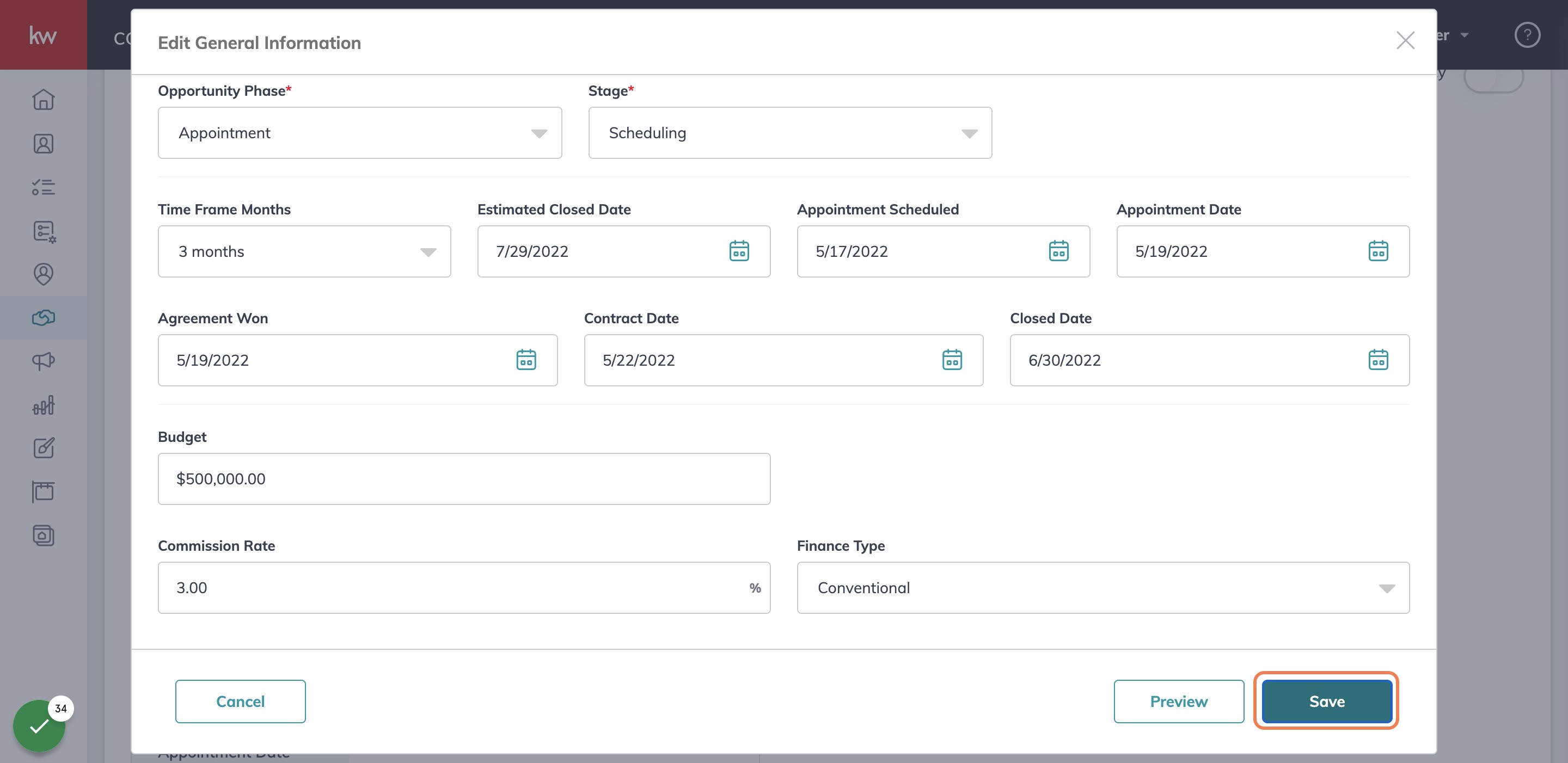The width and height of the screenshot is (1568, 763).
Task: Open the Opportunities handshake icon in sidebar
Action: point(43,318)
